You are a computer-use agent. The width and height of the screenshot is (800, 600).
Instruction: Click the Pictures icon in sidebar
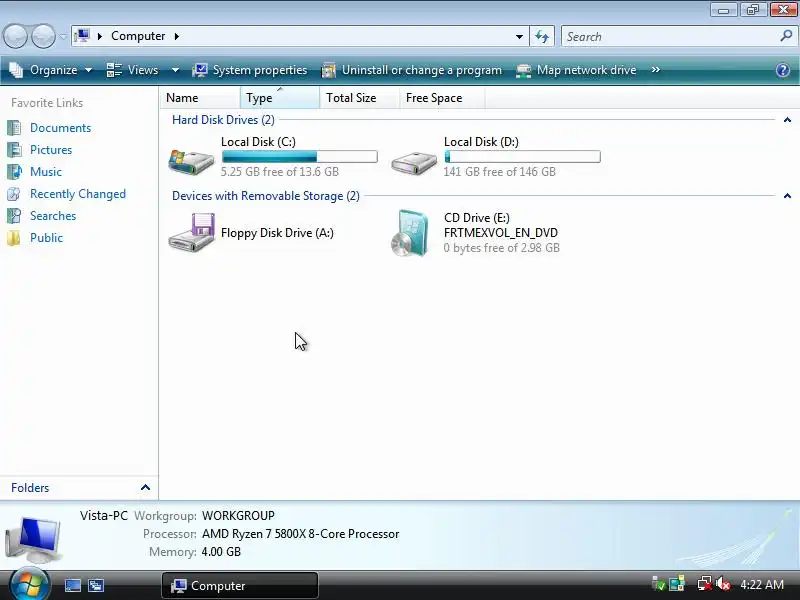pyautogui.click(x=14, y=150)
